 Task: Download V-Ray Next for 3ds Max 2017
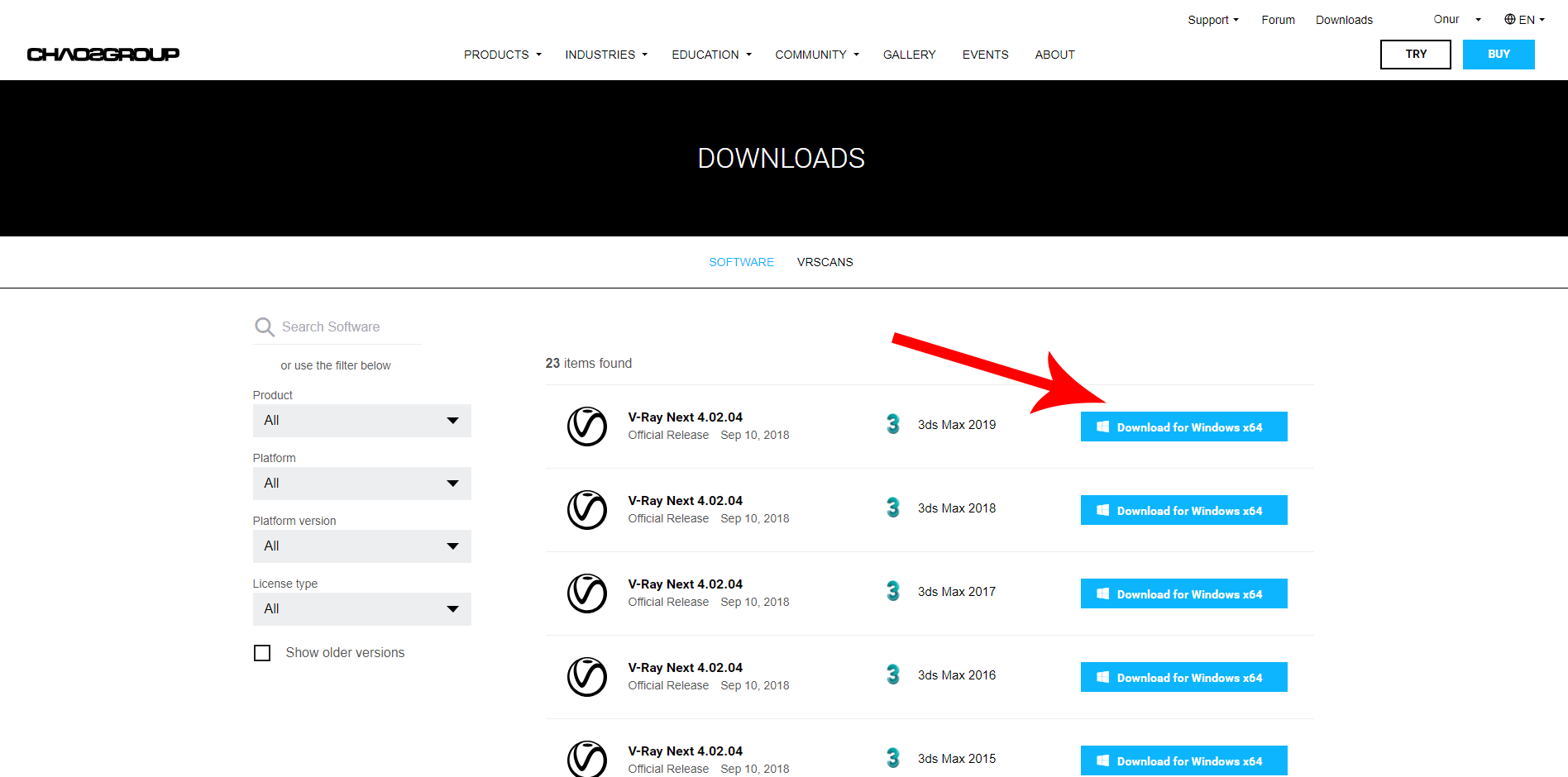pos(1184,593)
